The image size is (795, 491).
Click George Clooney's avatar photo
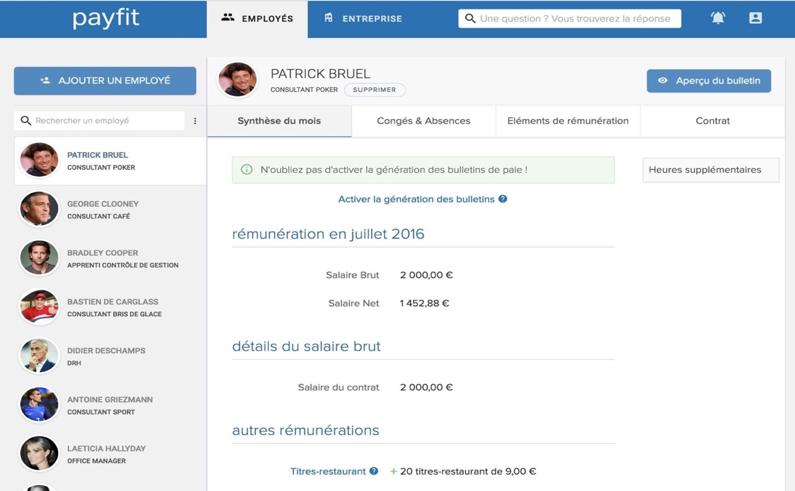coord(39,209)
